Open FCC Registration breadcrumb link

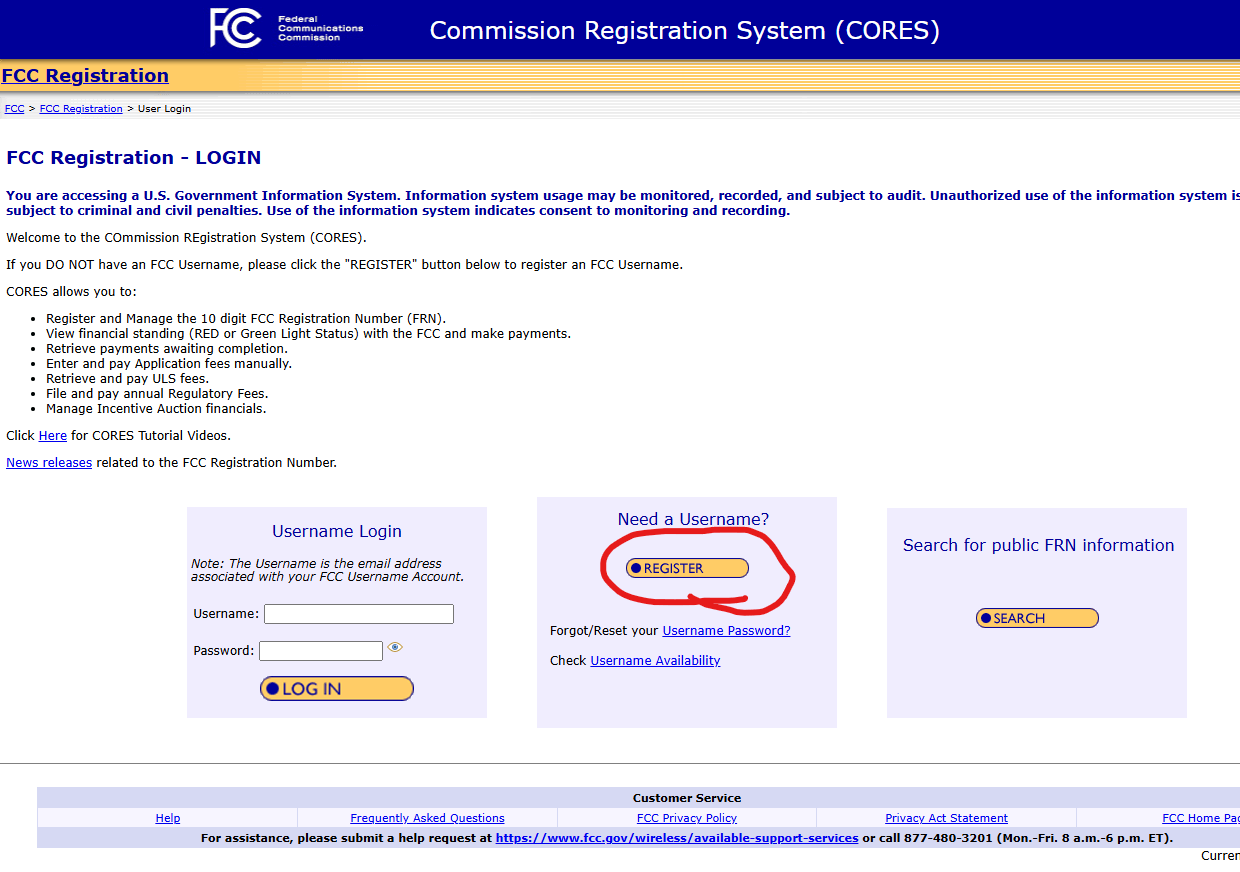click(81, 109)
